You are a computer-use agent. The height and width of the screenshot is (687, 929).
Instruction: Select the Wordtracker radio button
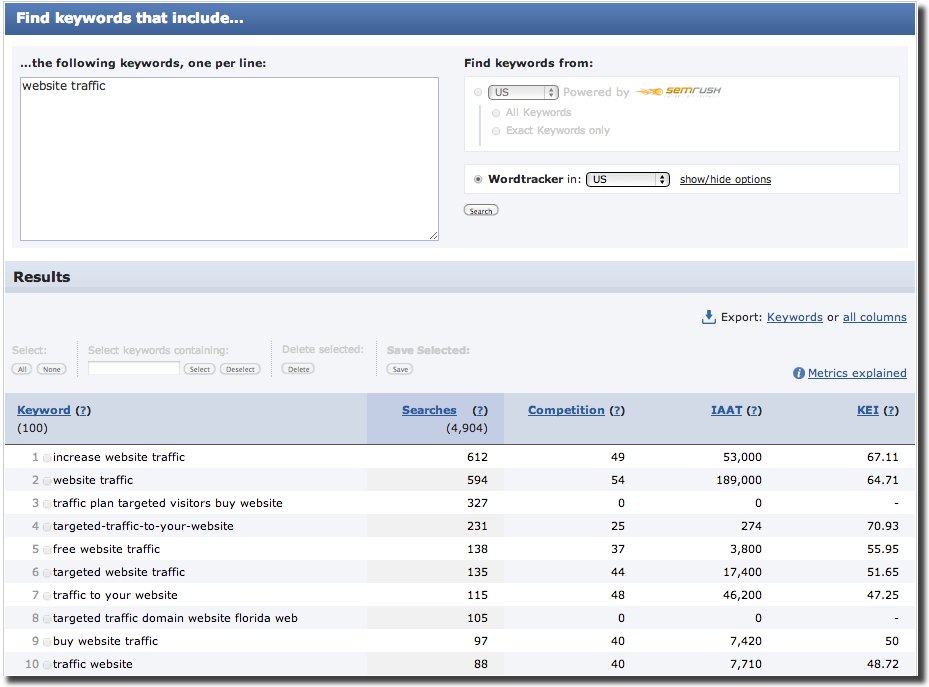coord(478,178)
